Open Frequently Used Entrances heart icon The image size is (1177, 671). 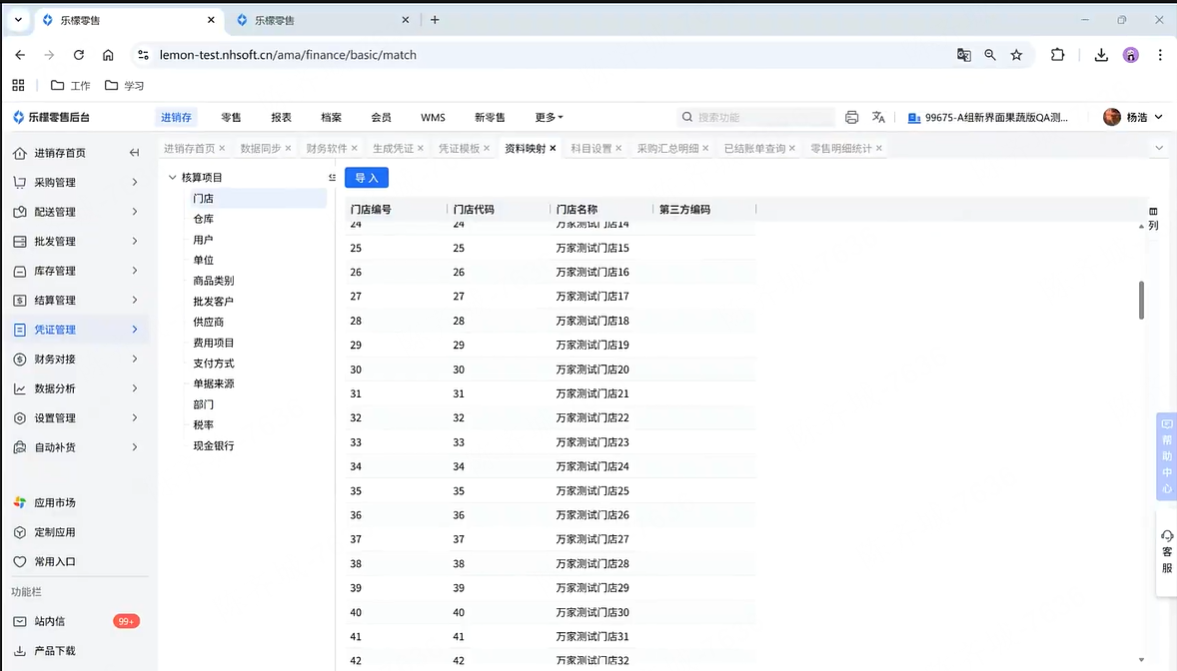[20, 562]
